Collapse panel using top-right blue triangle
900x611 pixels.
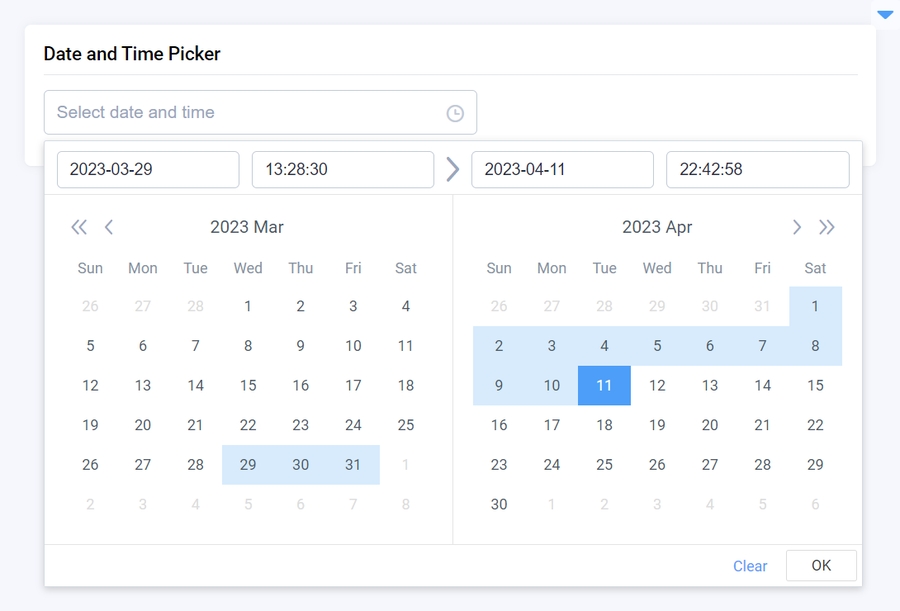884,14
